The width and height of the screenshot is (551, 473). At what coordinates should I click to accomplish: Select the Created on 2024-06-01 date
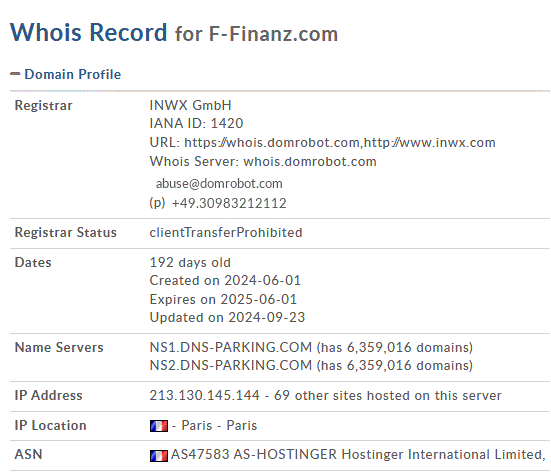tap(225, 280)
